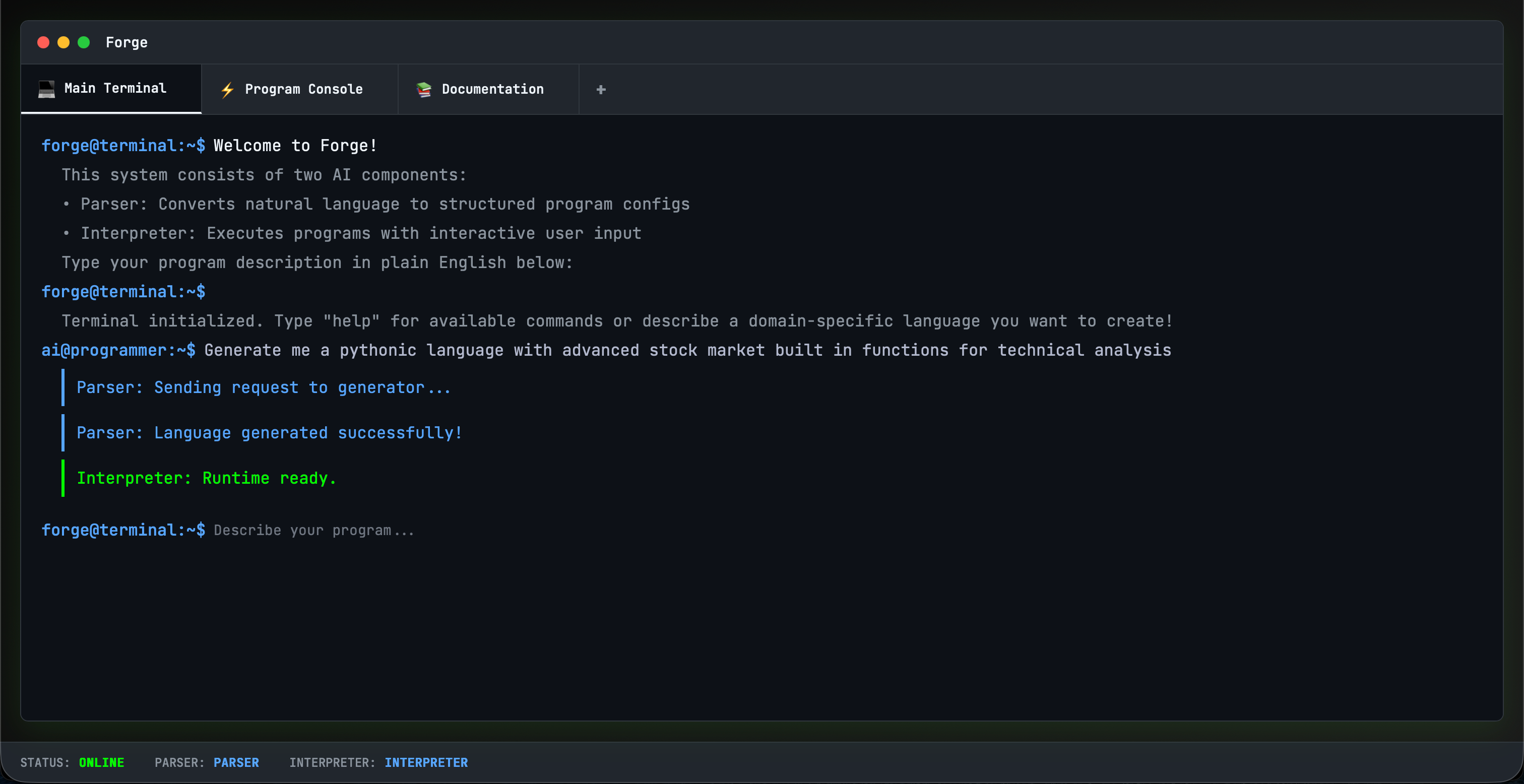Click the yellow minimize window button
This screenshot has width=1524, height=784.
tap(63, 43)
